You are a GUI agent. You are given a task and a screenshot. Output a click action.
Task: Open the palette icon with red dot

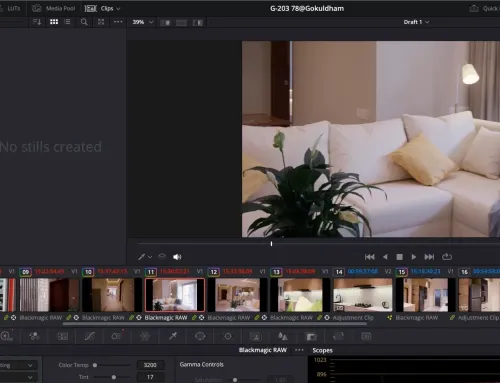point(116,336)
